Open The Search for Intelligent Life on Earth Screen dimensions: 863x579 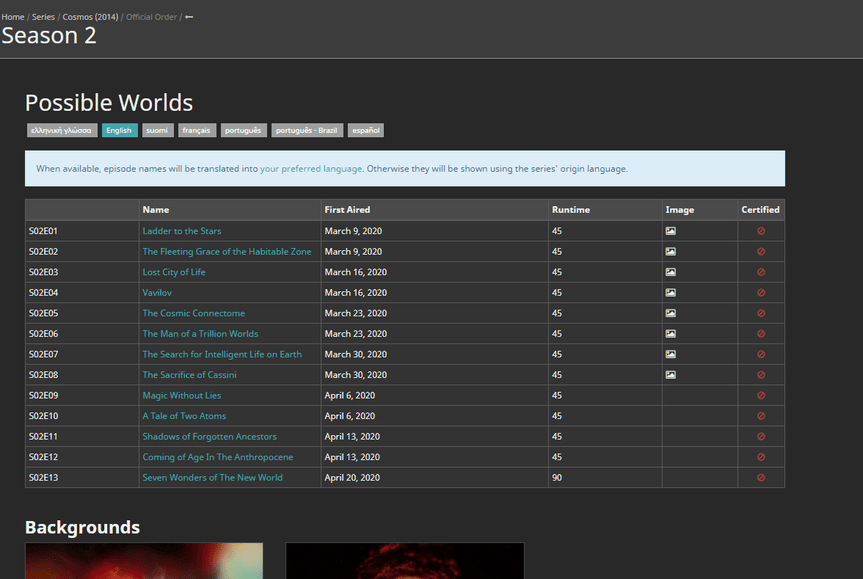point(222,354)
